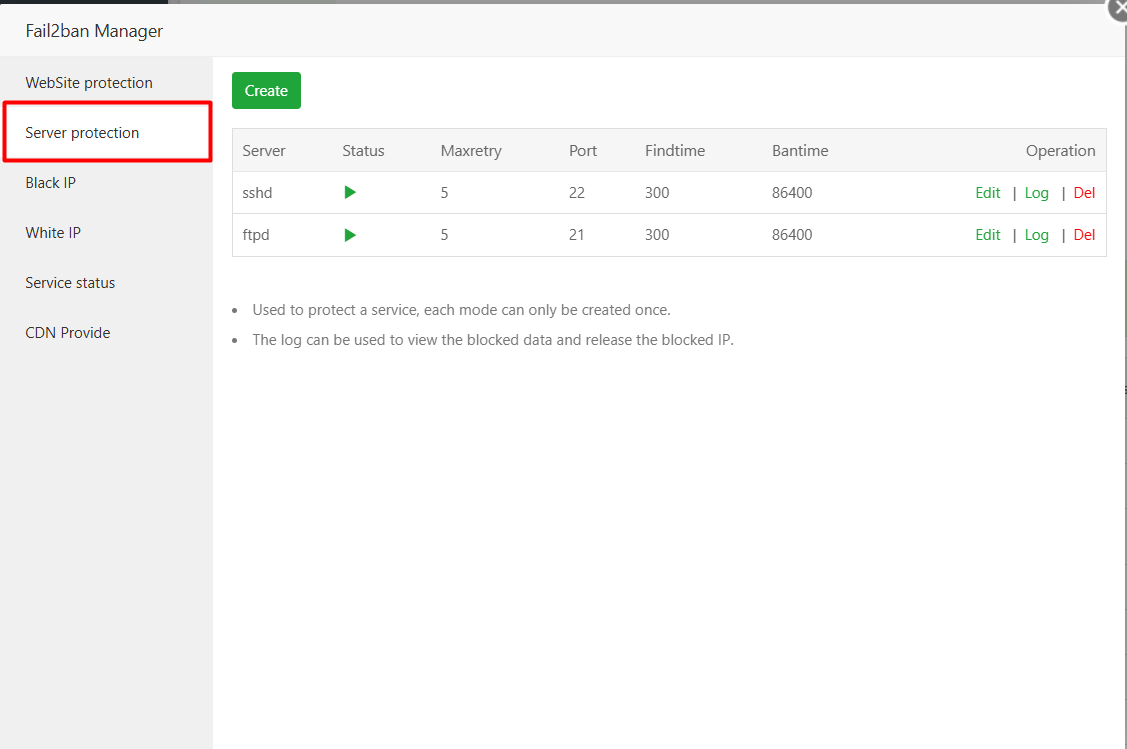Open the CDN Provide section
Image resolution: width=1127 pixels, height=749 pixels.
click(67, 332)
